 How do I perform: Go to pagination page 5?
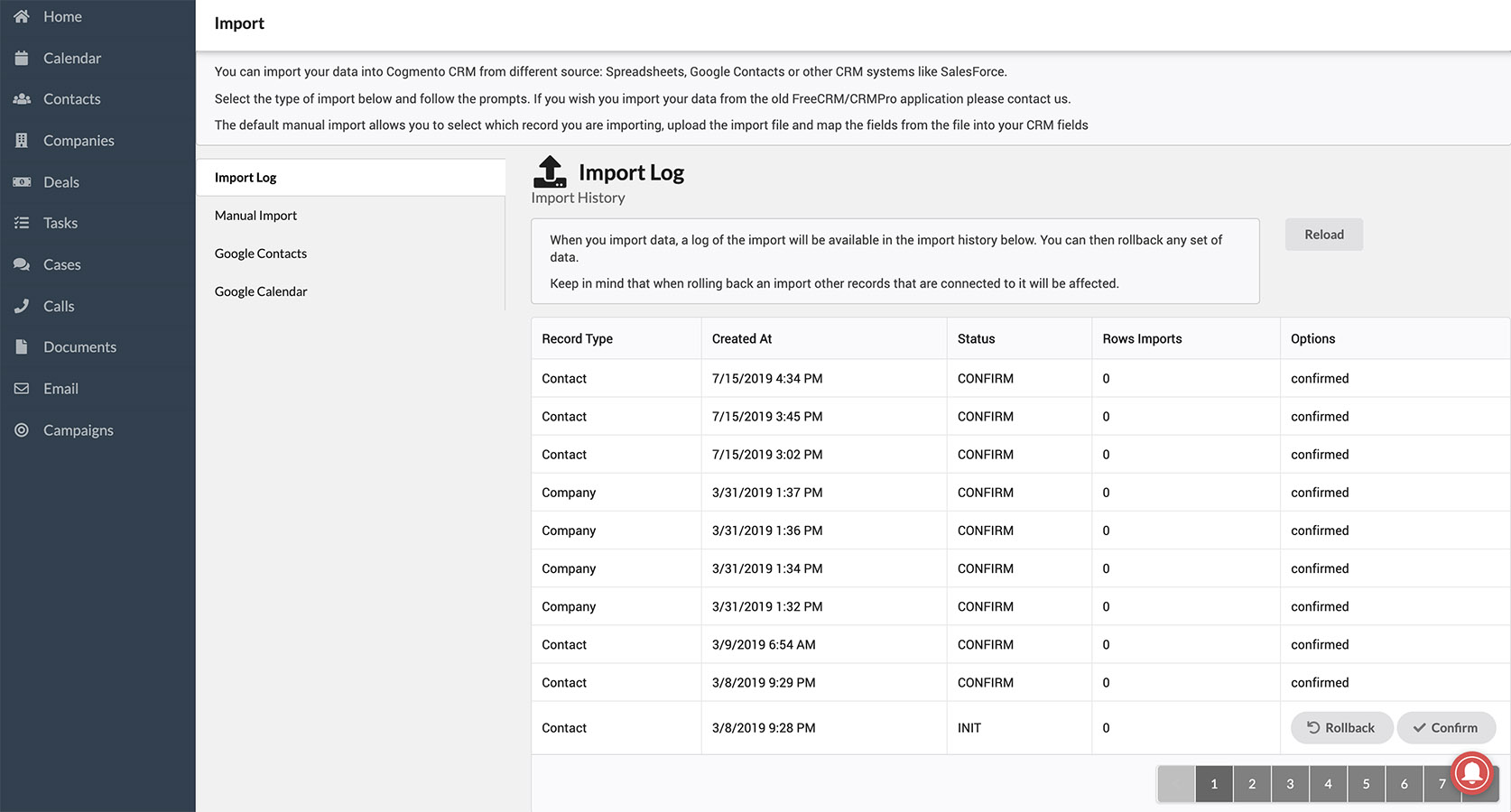(1366, 784)
